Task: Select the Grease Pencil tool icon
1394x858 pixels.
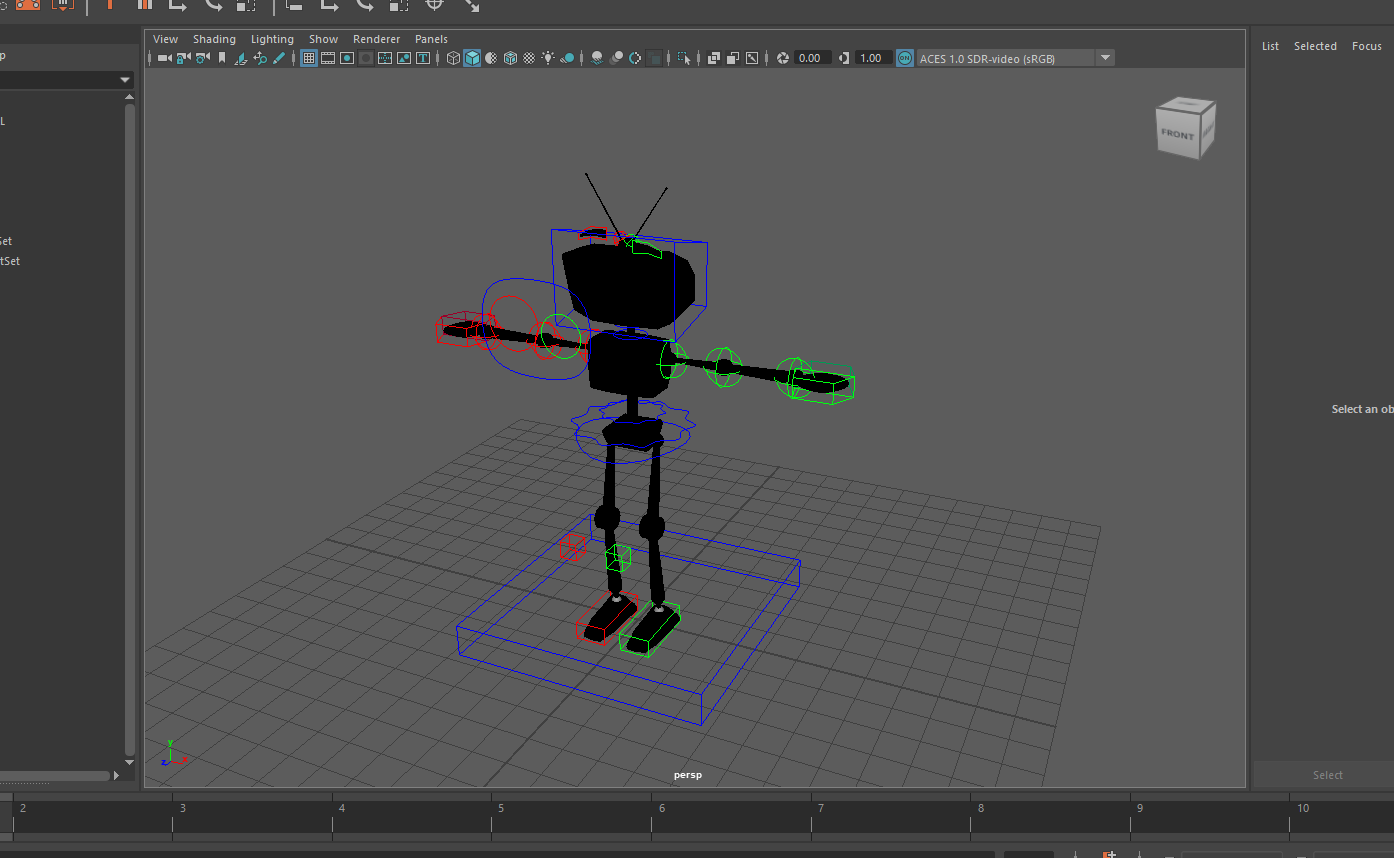Action: coord(279,58)
